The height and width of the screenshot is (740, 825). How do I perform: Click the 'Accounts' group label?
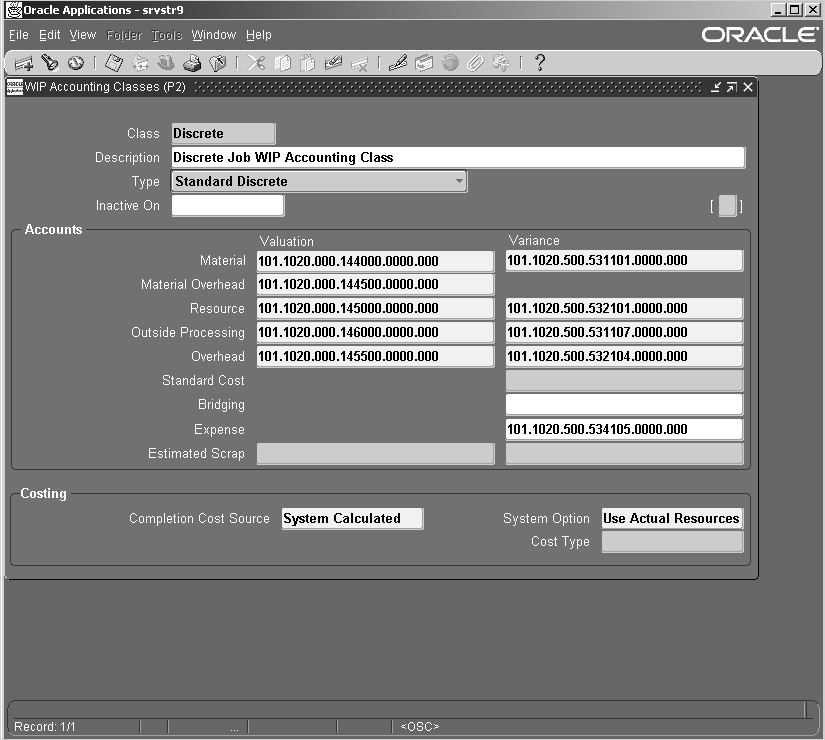point(54,229)
